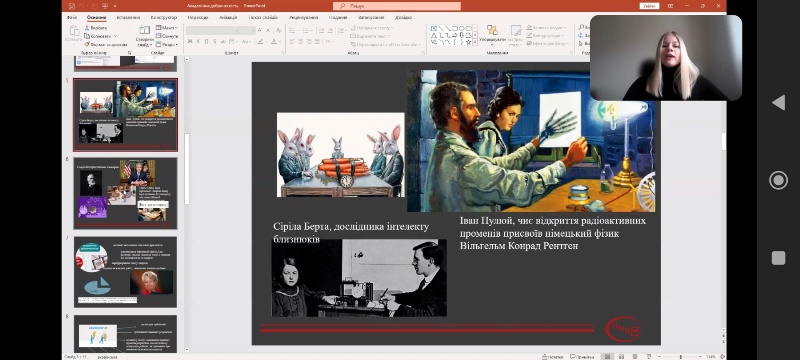Select the star shape in the shapes gallery
The image size is (800, 360).
pos(468,42)
